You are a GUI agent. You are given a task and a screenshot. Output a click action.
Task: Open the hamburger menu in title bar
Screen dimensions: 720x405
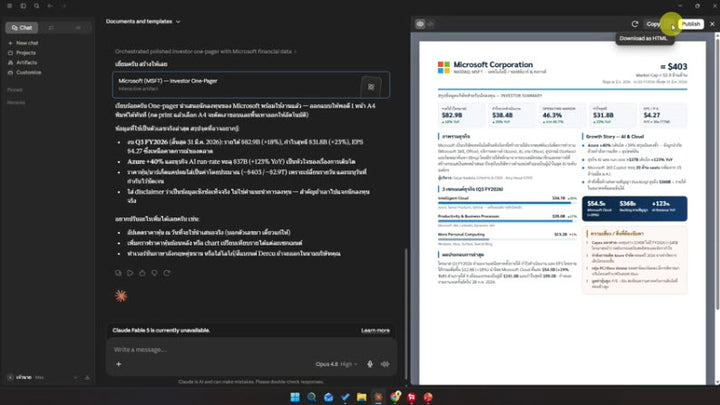click(9, 6)
